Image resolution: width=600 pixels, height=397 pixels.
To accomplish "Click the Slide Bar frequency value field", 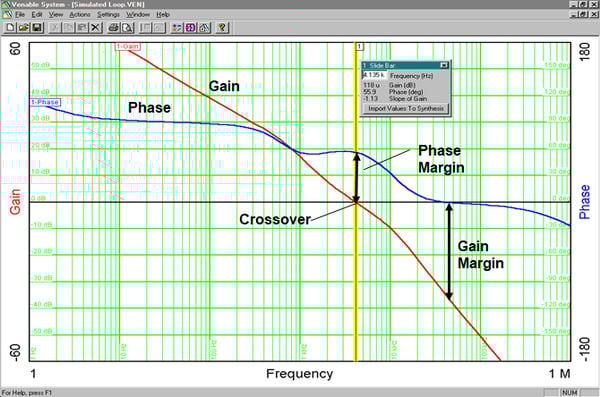I will tap(374, 75).
